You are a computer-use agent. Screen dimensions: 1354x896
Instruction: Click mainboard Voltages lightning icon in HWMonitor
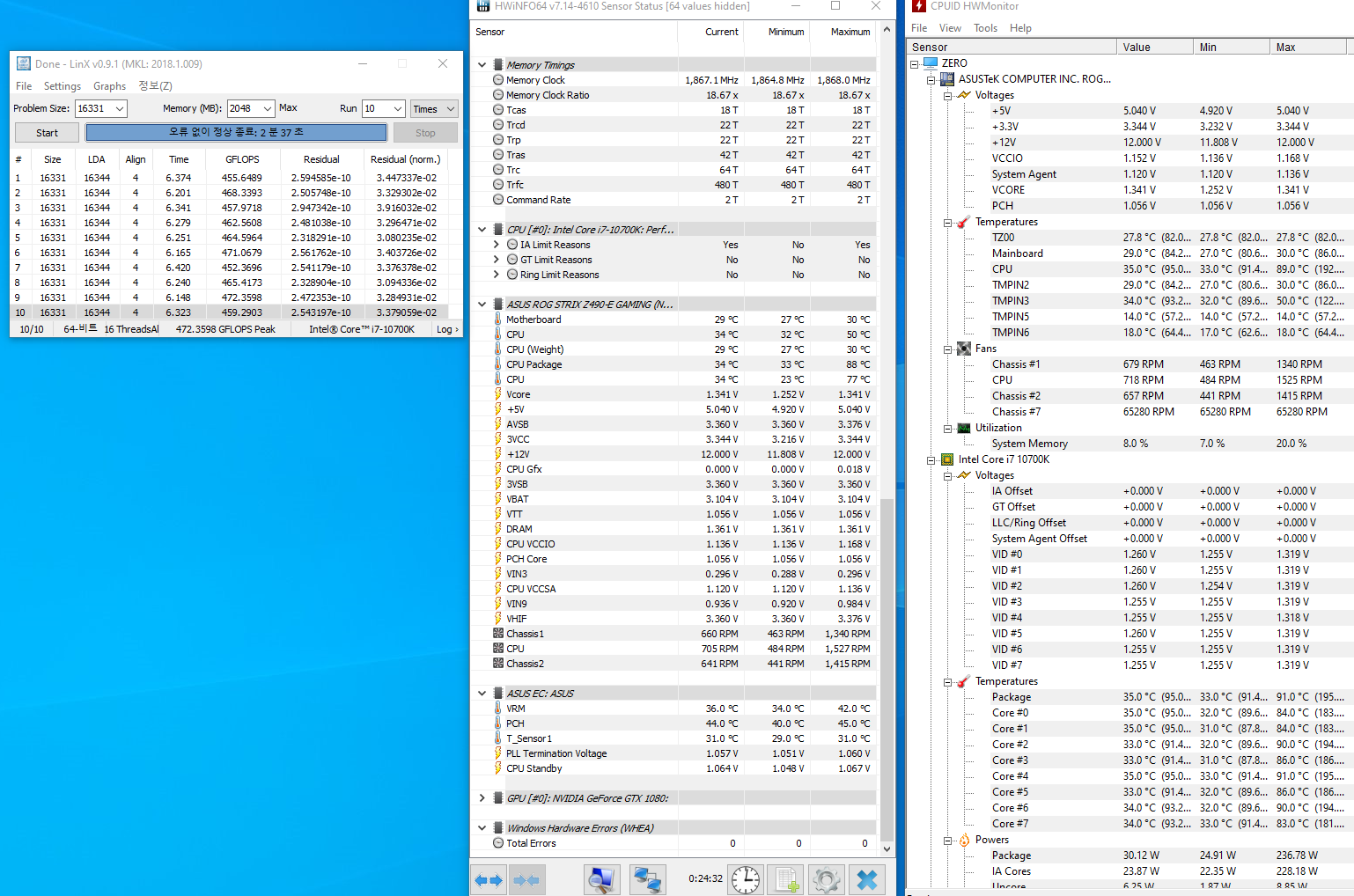point(964,95)
